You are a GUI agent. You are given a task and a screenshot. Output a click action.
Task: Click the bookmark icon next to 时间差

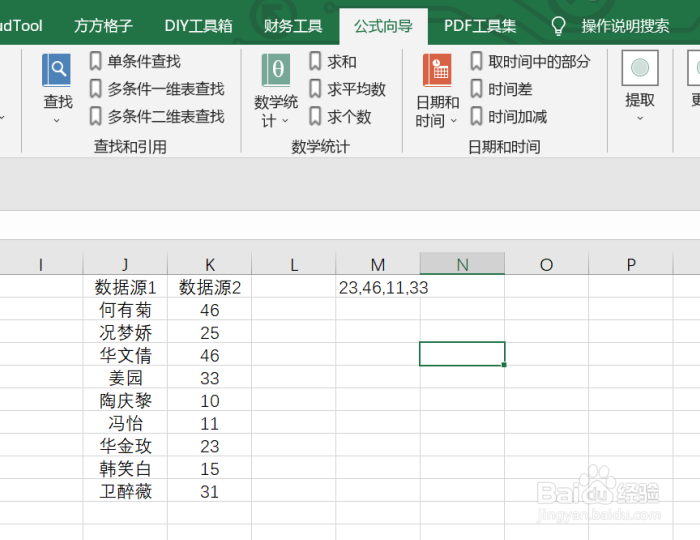(476, 89)
